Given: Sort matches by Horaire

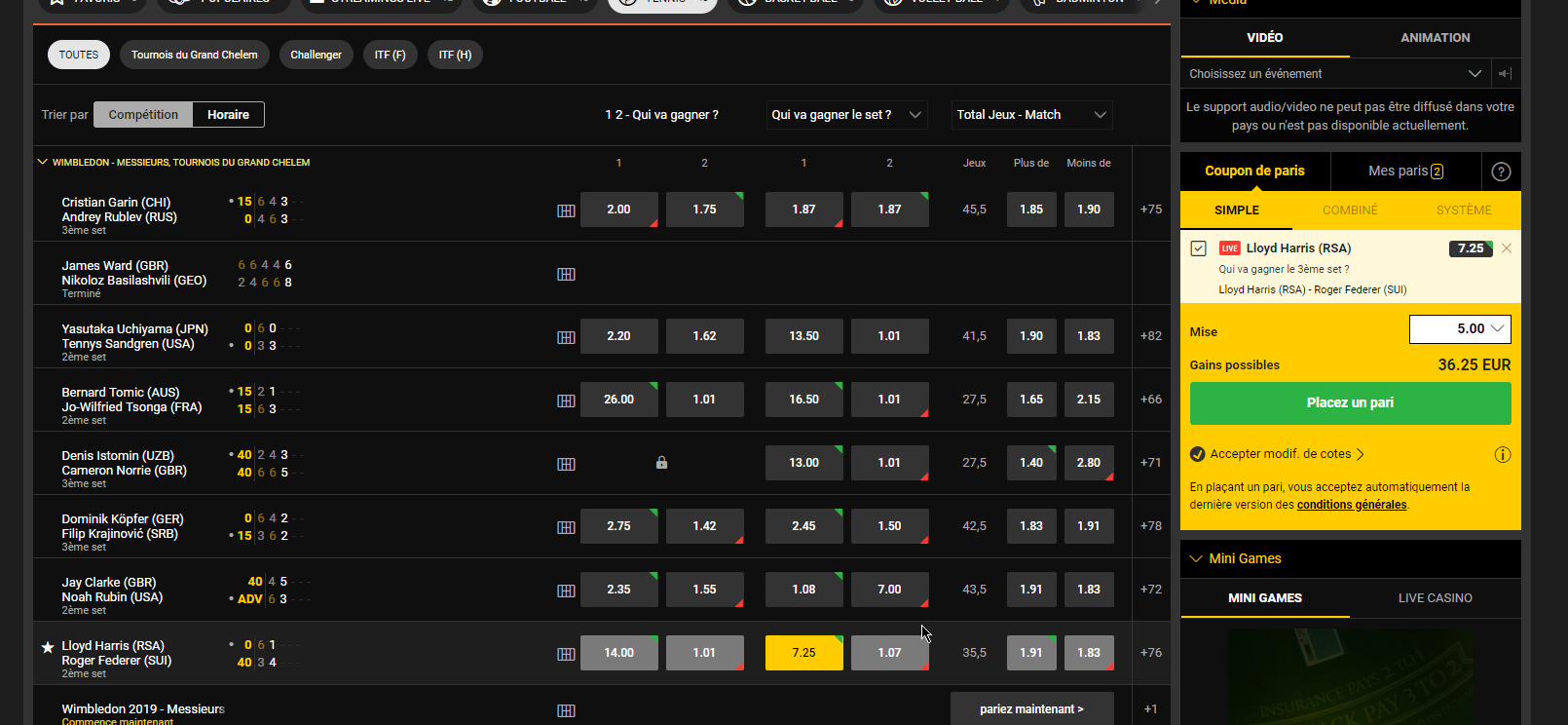Looking at the screenshot, I should click(x=228, y=114).
